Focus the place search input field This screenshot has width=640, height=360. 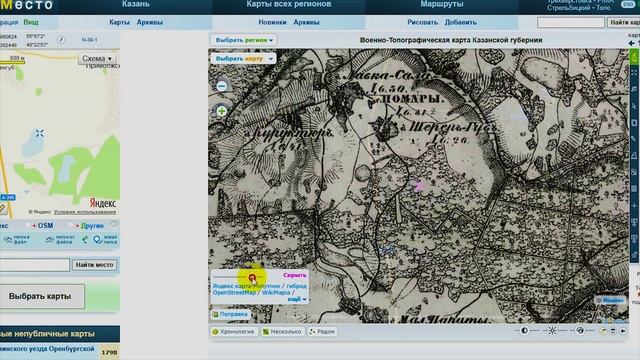(34, 265)
